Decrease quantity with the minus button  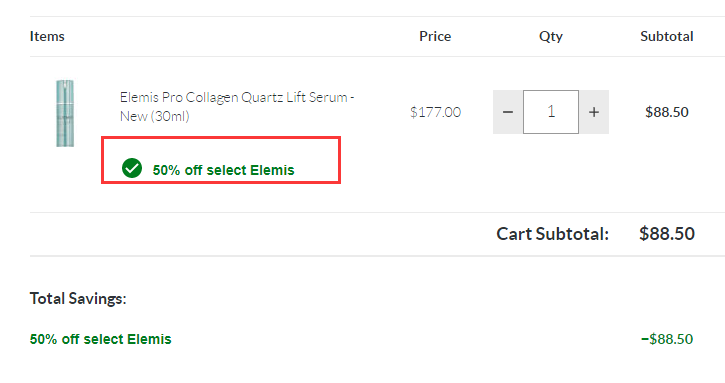pyautogui.click(x=508, y=112)
